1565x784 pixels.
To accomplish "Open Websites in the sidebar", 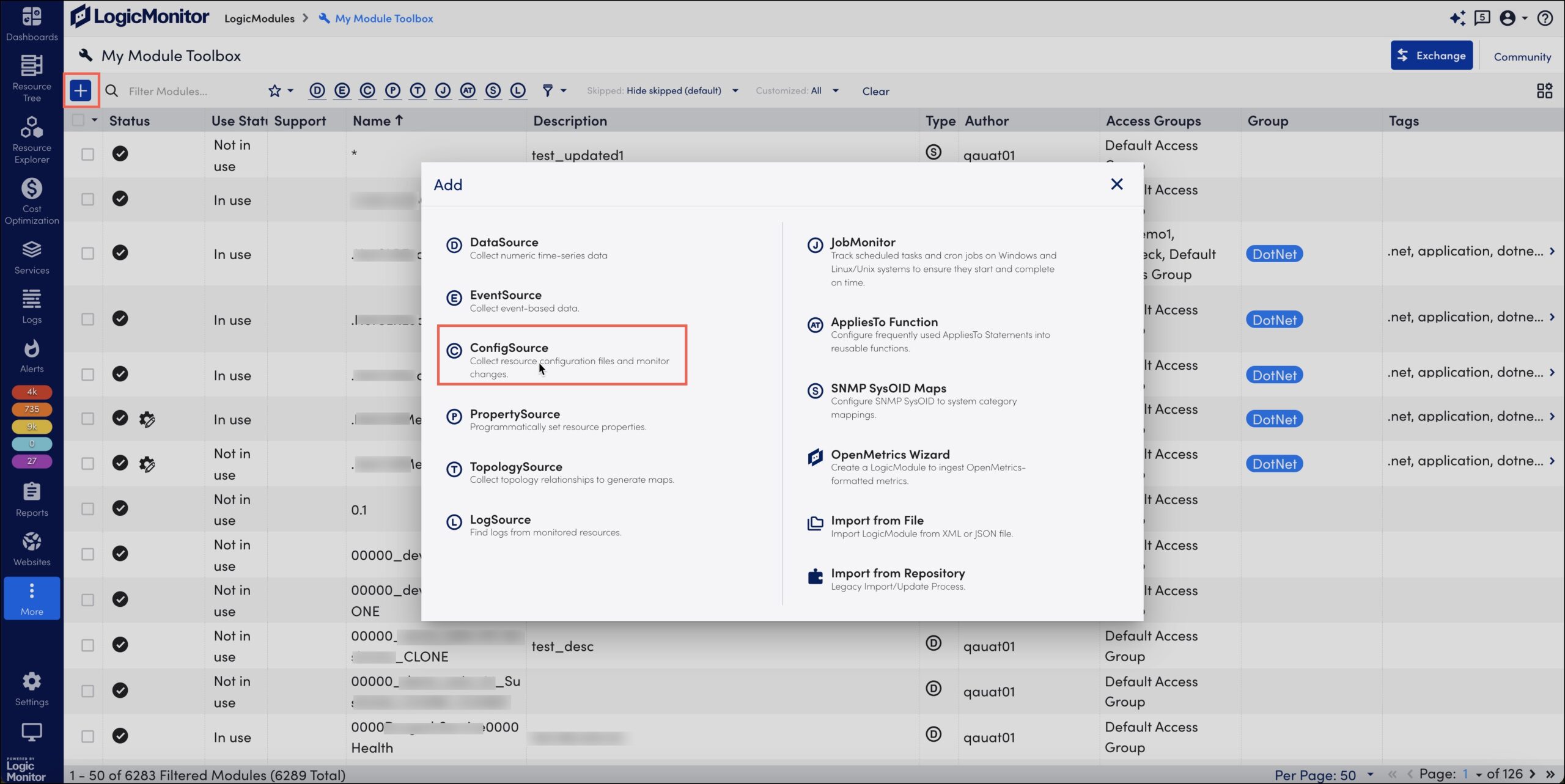I will 32,549.
